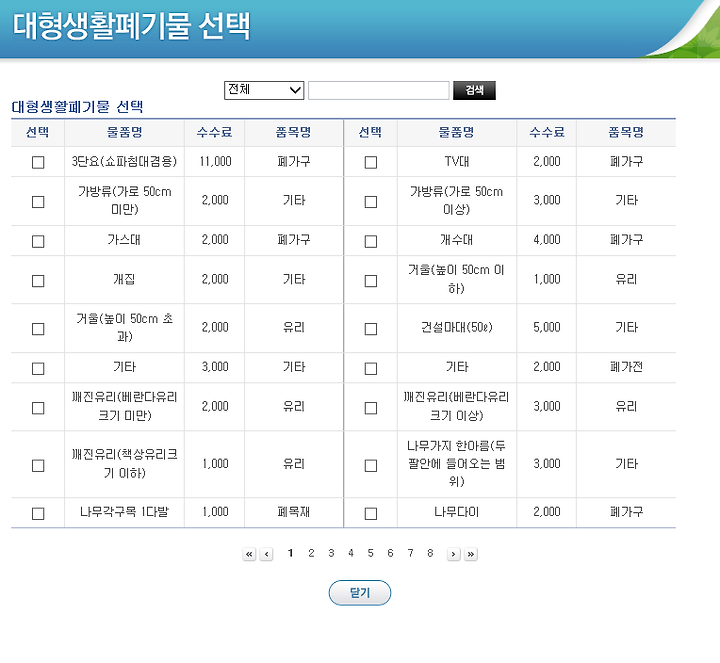Viewport: 720px width, 663px height.
Task: Click the 건설마대(50ℓ) item name
Action: click(x=456, y=327)
